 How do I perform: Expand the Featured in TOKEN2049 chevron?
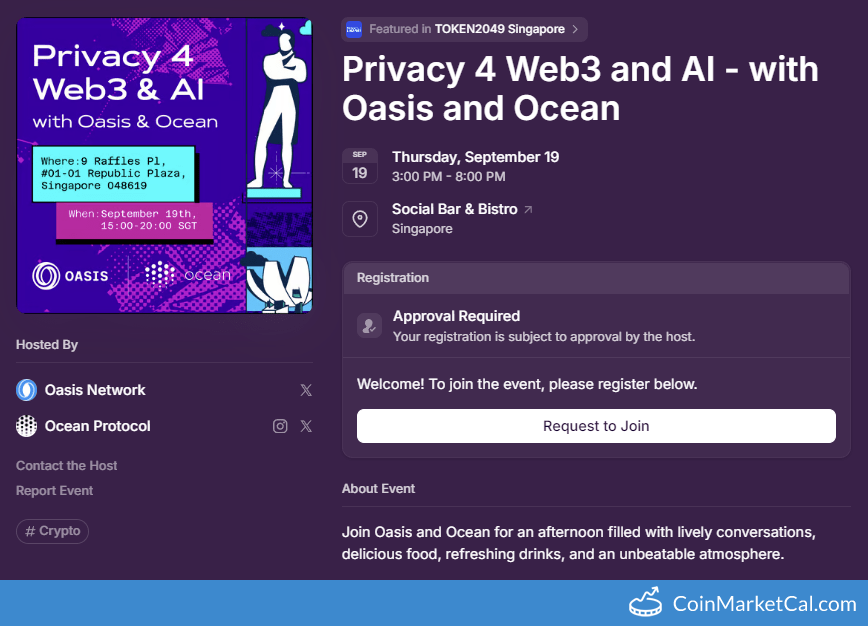pos(575,29)
